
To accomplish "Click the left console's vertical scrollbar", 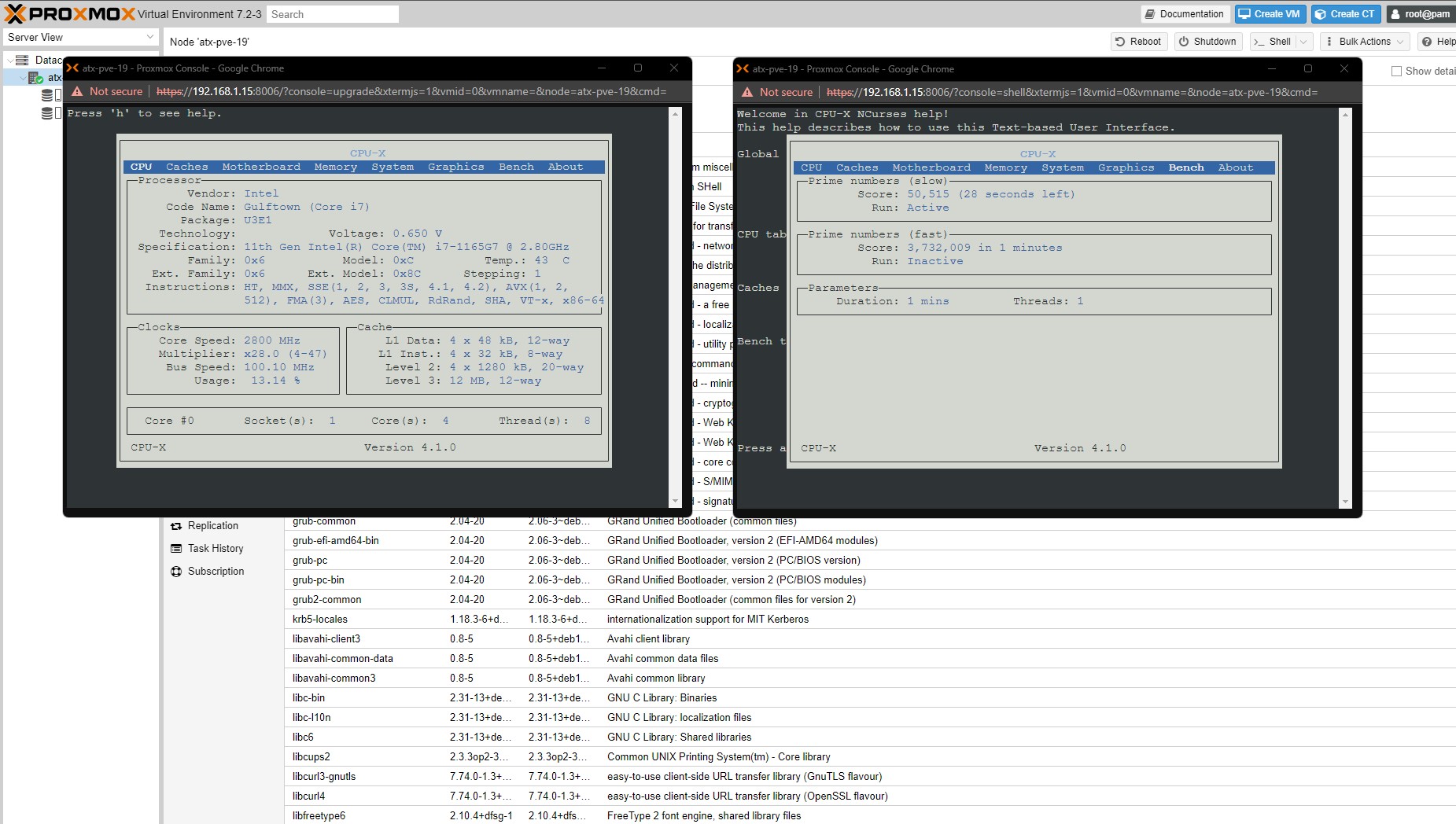I will click(x=675, y=307).
